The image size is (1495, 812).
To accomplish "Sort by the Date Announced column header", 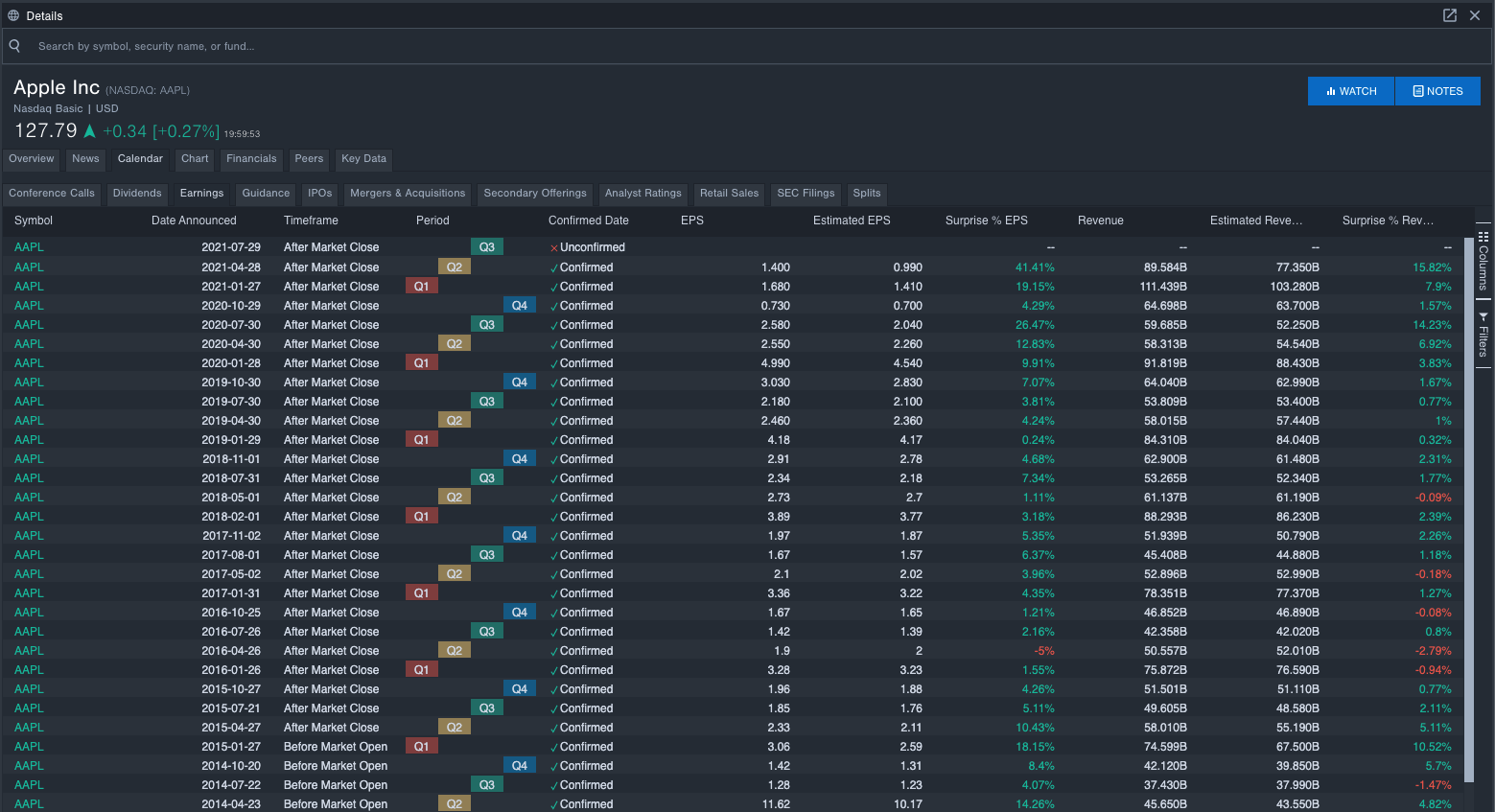I will [x=194, y=220].
